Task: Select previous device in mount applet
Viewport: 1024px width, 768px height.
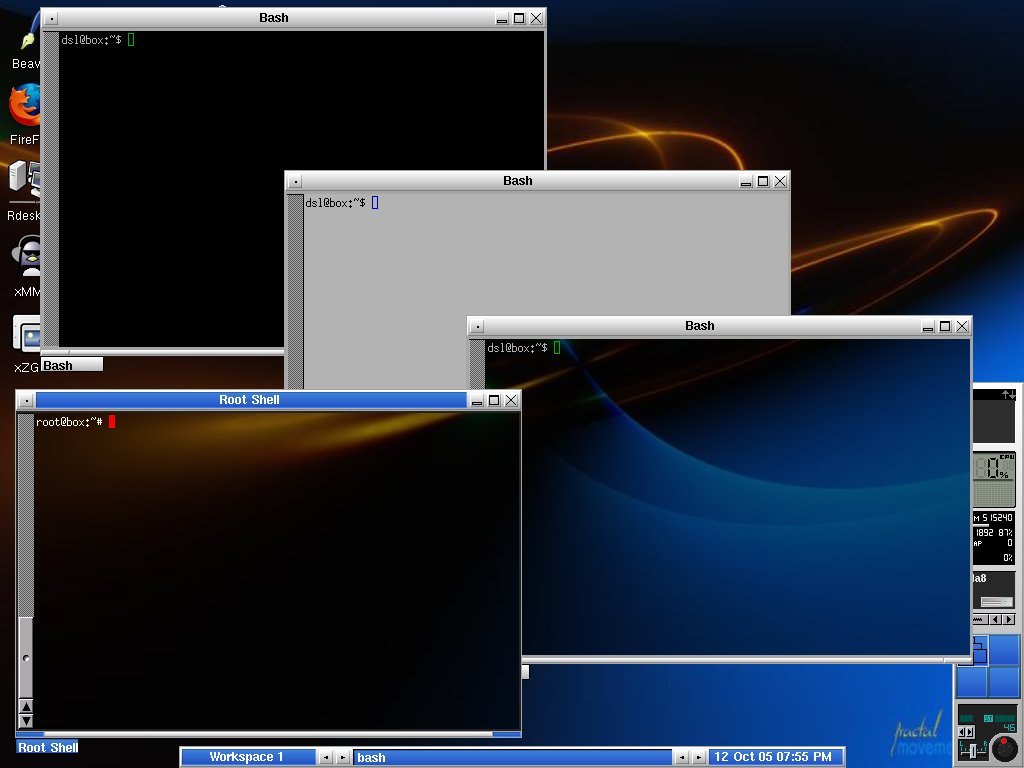Action: click(x=995, y=618)
